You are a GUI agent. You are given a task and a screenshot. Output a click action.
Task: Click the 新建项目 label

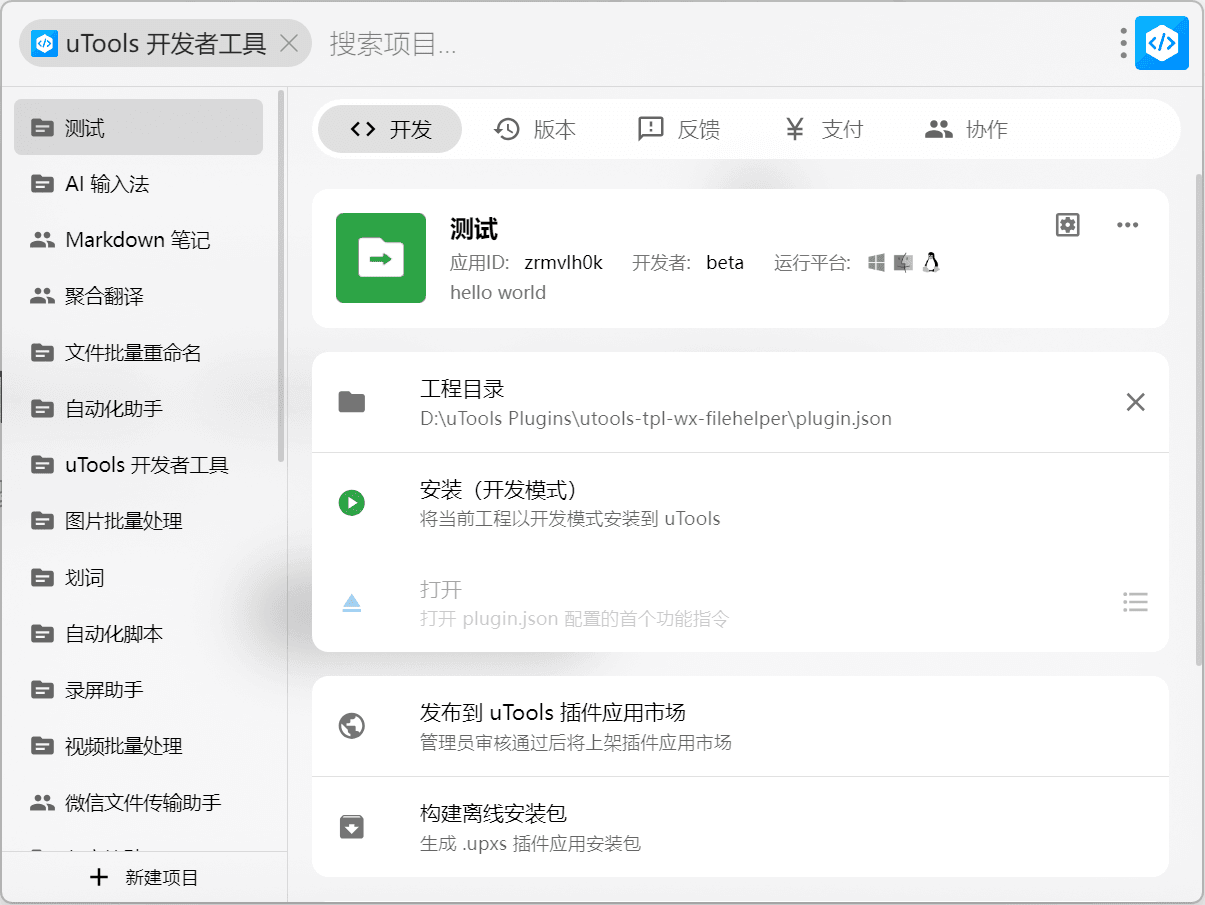162,878
